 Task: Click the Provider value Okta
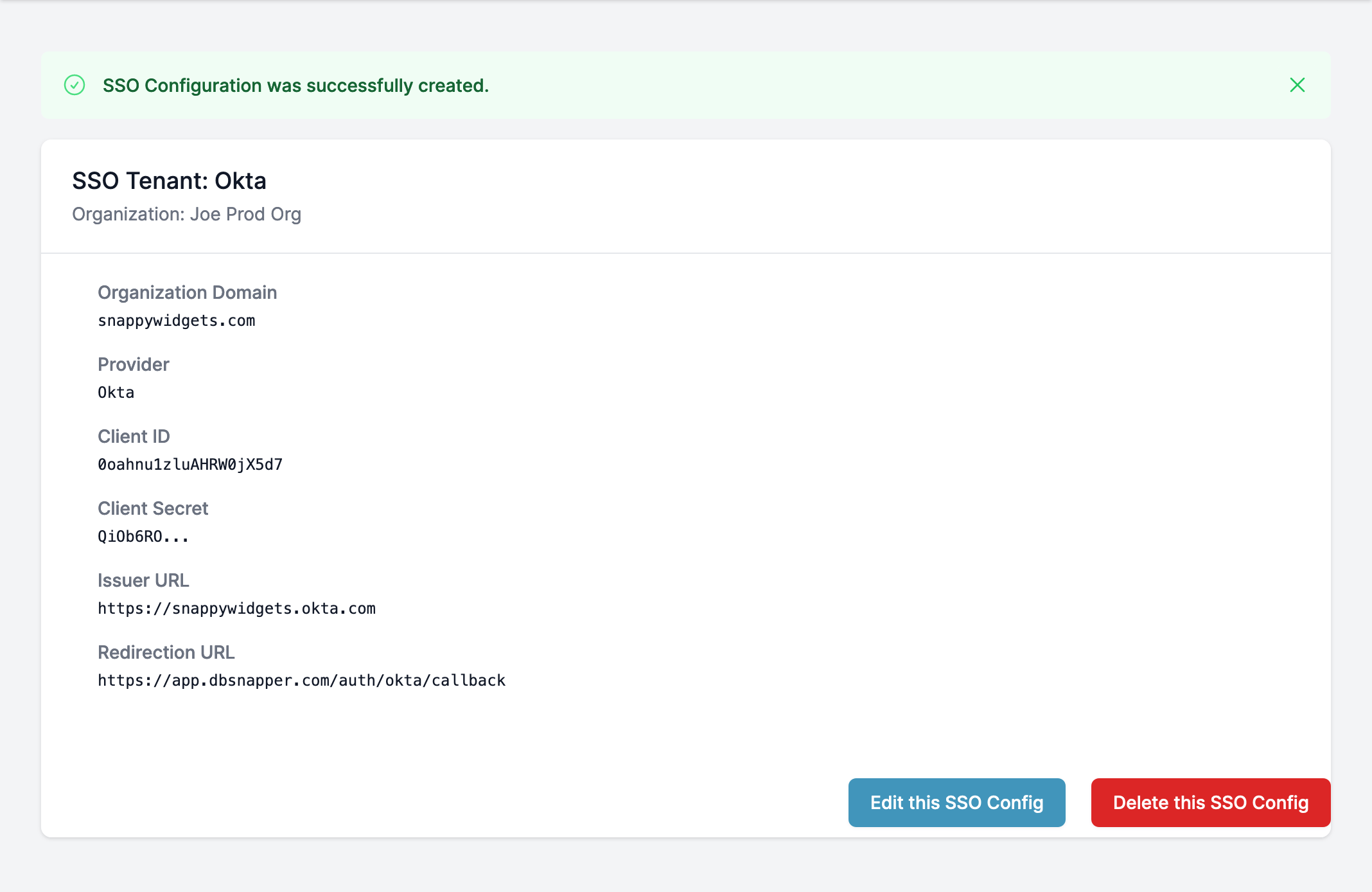[116, 393]
